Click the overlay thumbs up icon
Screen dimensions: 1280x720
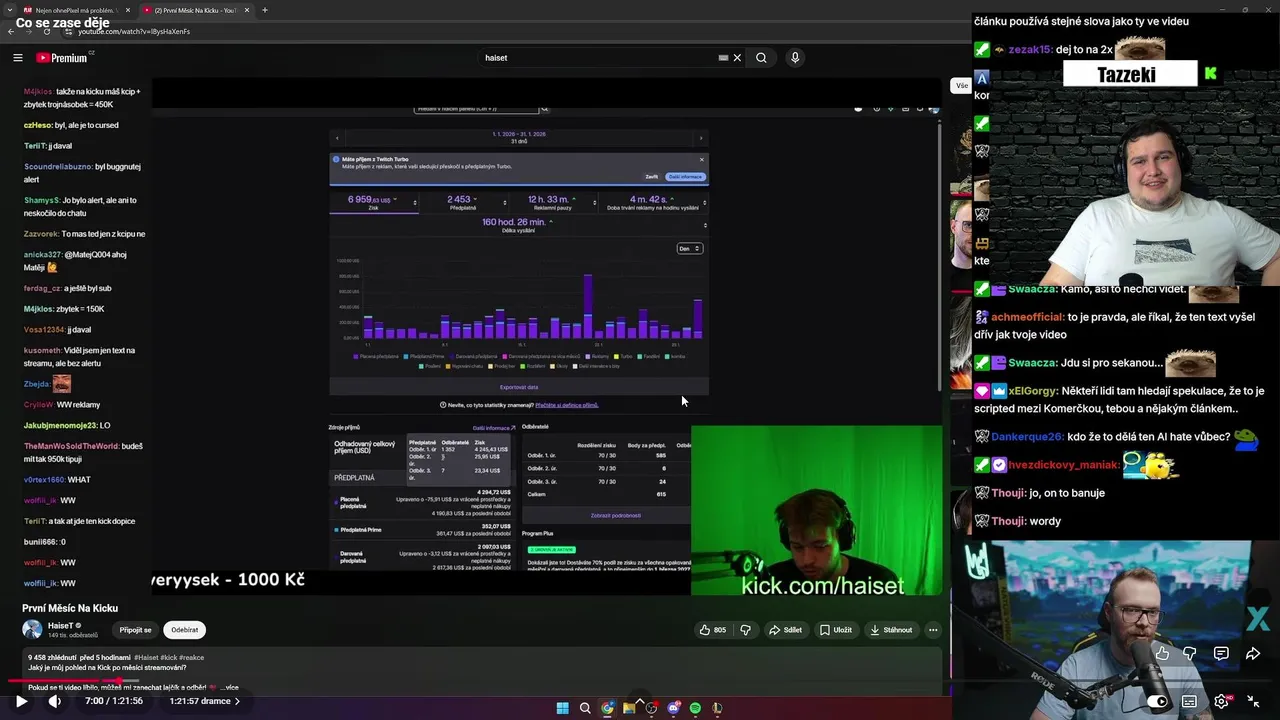[x=1162, y=653]
